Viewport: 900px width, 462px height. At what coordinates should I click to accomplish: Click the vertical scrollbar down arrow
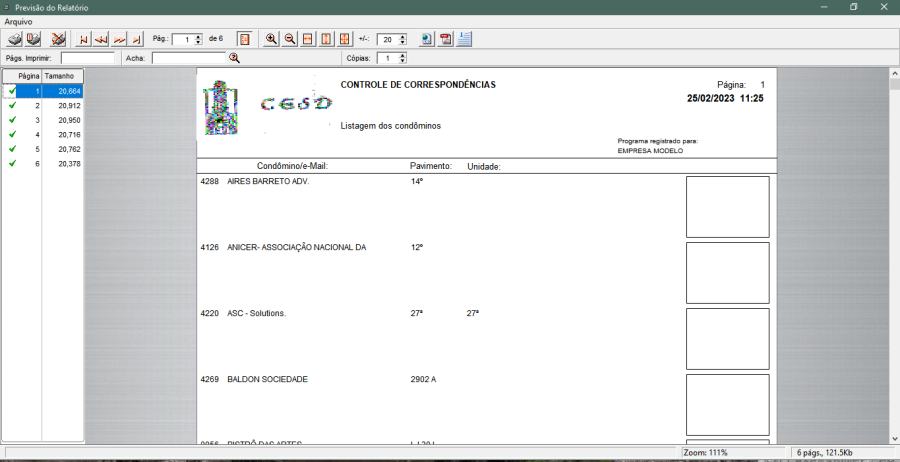click(x=893, y=438)
